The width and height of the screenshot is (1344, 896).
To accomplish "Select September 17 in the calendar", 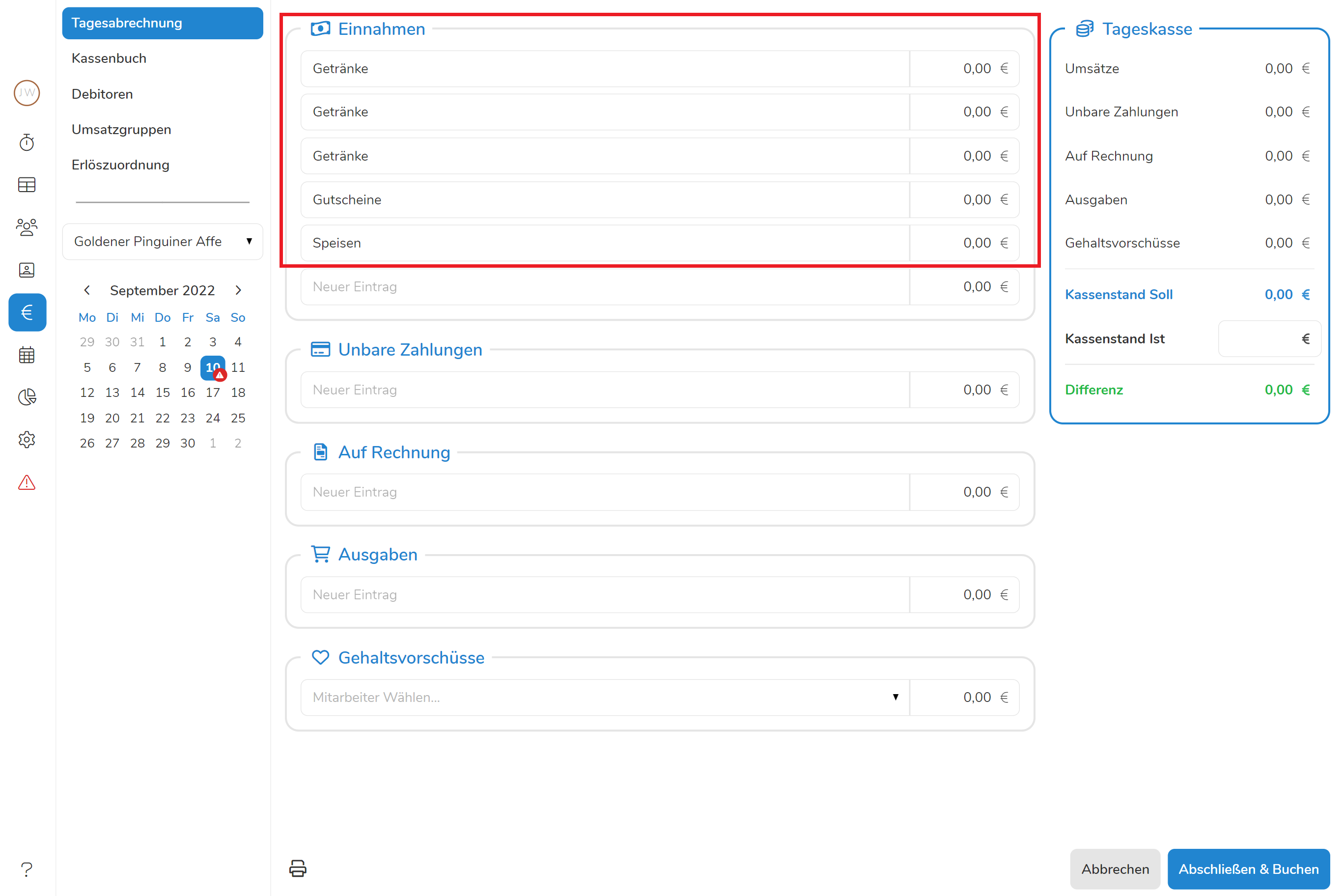I will click(x=213, y=392).
